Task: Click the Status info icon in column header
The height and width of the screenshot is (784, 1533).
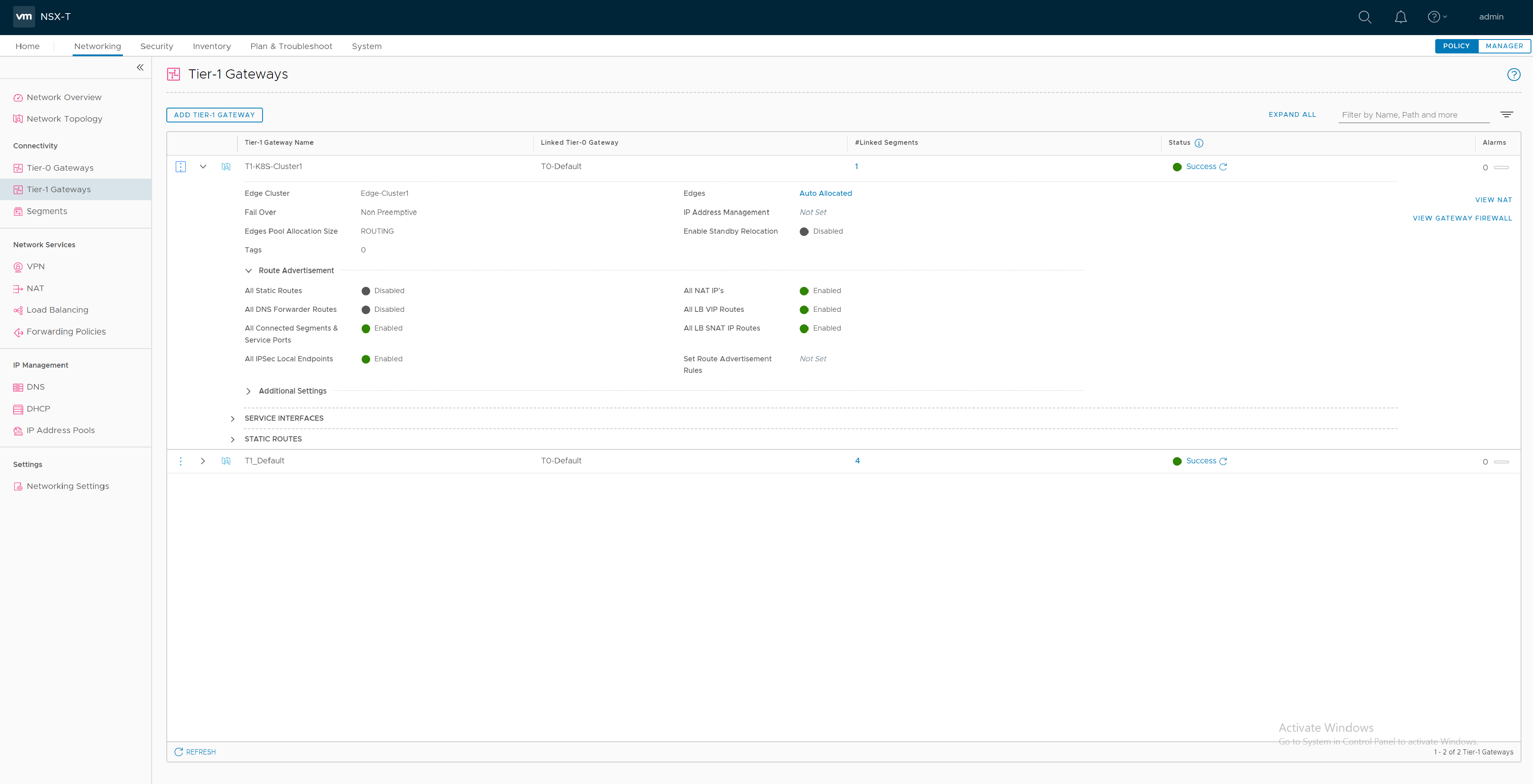Action: pyautogui.click(x=1199, y=143)
